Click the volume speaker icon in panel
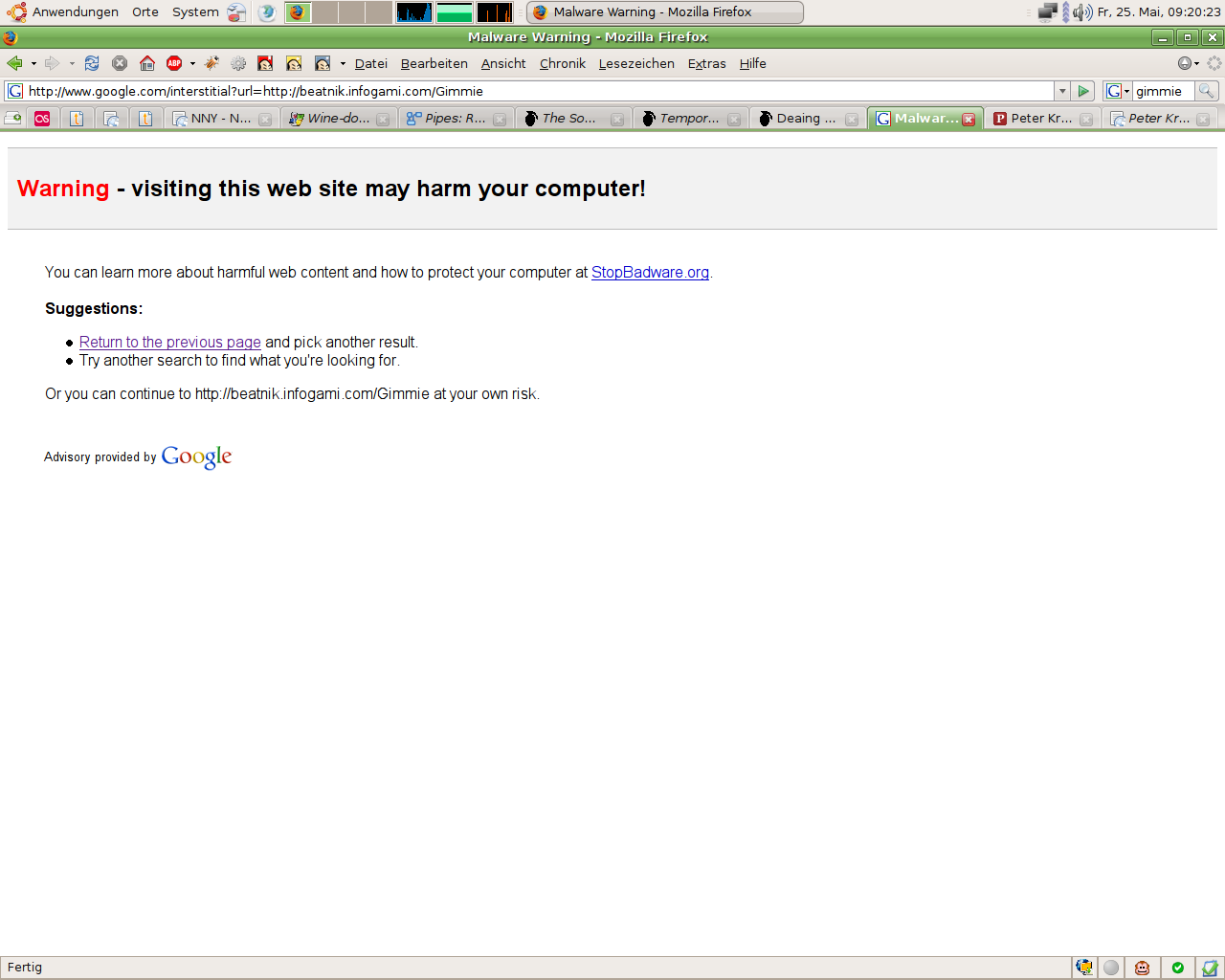This screenshot has width=1225, height=980. (x=1082, y=12)
